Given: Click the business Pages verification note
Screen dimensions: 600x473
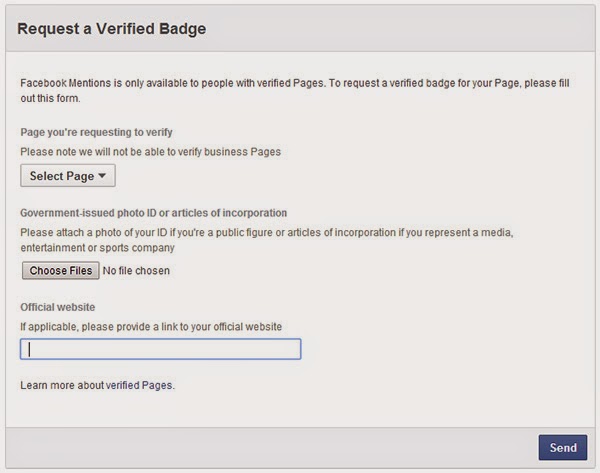Looking at the screenshot, I should [150, 152].
